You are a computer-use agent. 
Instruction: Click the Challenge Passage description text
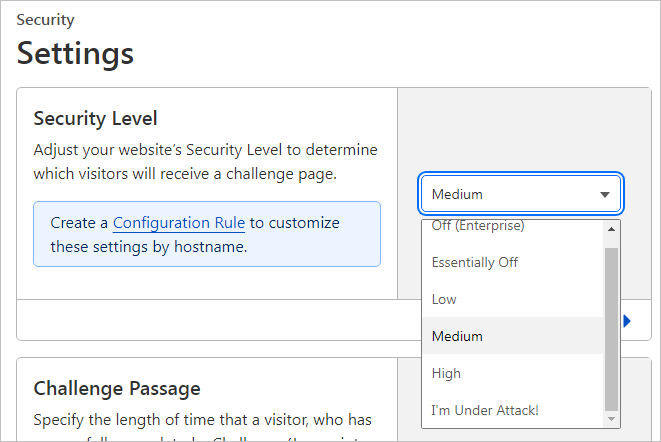(205, 419)
